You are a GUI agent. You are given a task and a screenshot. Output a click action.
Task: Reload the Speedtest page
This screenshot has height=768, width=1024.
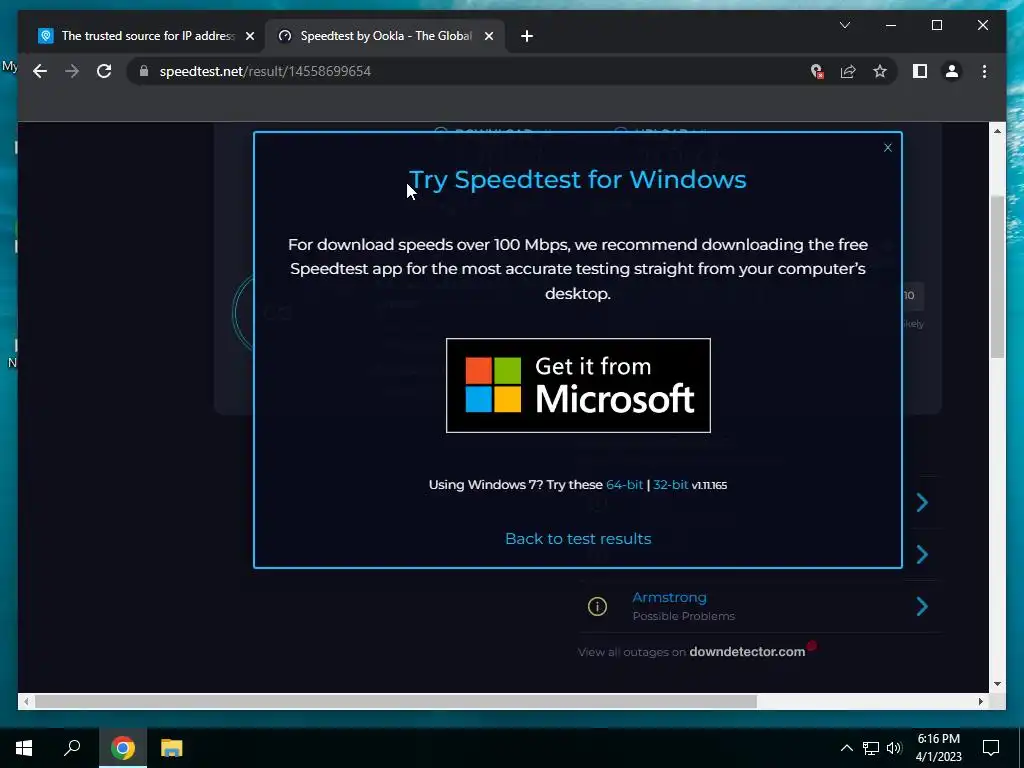tap(104, 71)
